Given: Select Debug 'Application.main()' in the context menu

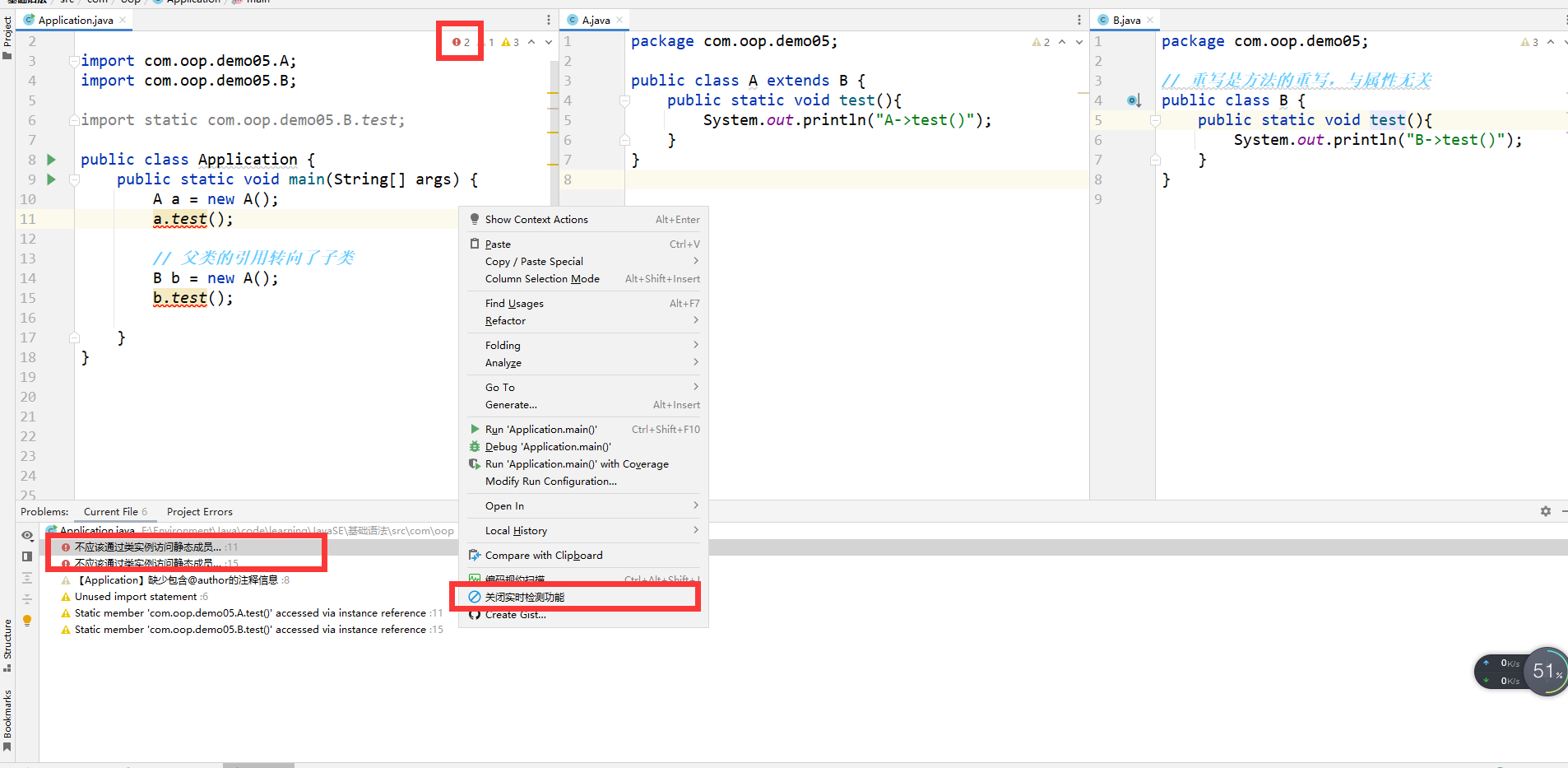Looking at the screenshot, I should click(x=583, y=447).
